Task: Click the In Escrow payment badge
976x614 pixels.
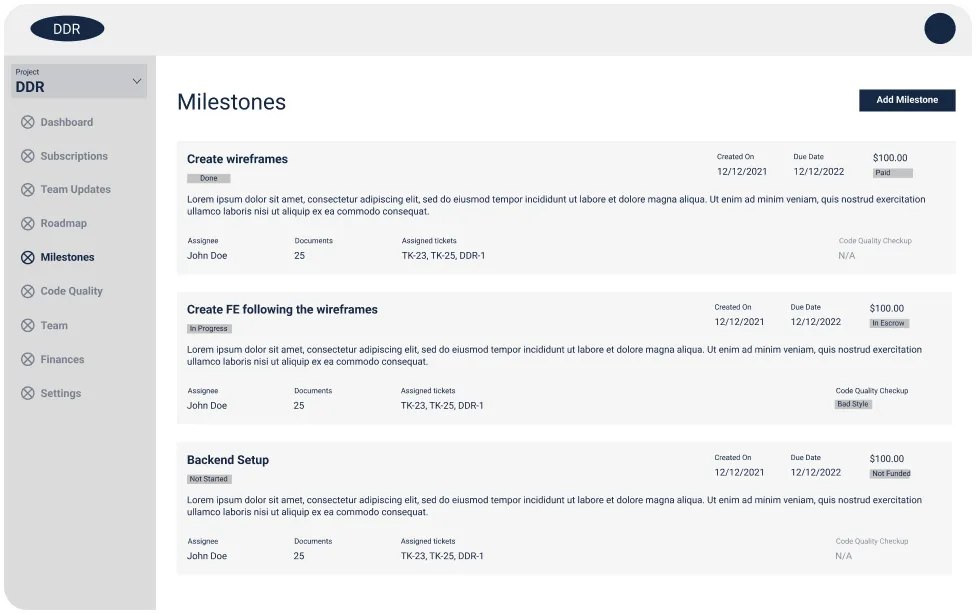Action: [889, 324]
